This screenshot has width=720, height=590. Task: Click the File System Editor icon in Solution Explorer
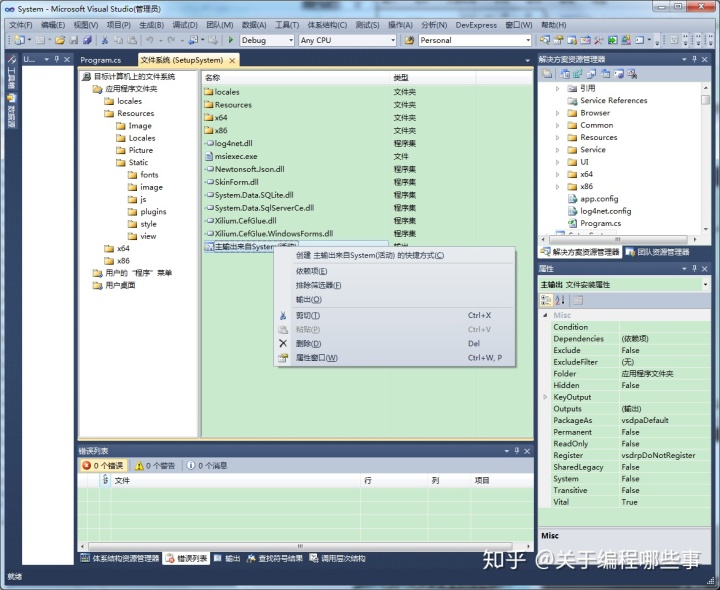565,73
